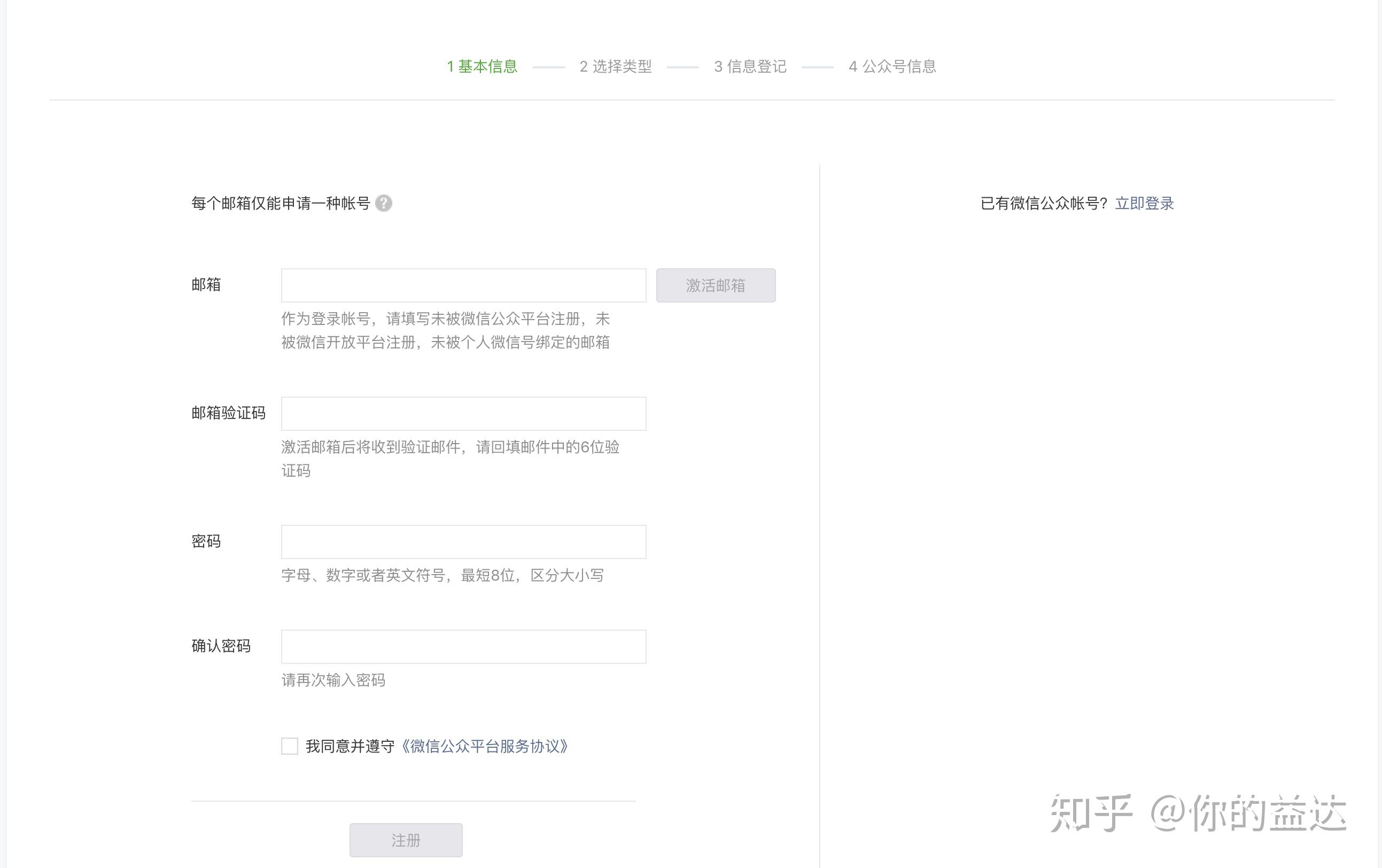The height and width of the screenshot is (868, 1382).
Task: Open the 立即登录 login link
Action: [x=1144, y=203]
